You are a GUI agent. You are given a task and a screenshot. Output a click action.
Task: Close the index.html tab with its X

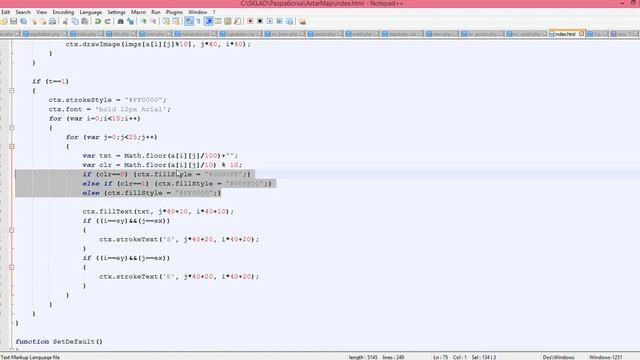pyautogui.click(x=582, y=34)
